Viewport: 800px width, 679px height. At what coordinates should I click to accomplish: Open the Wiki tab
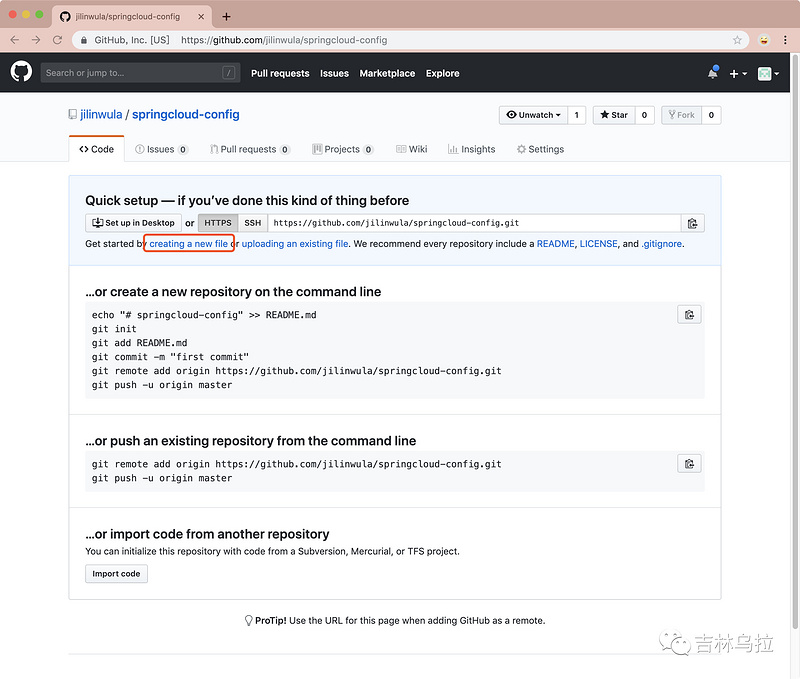(x=412, y=149)
